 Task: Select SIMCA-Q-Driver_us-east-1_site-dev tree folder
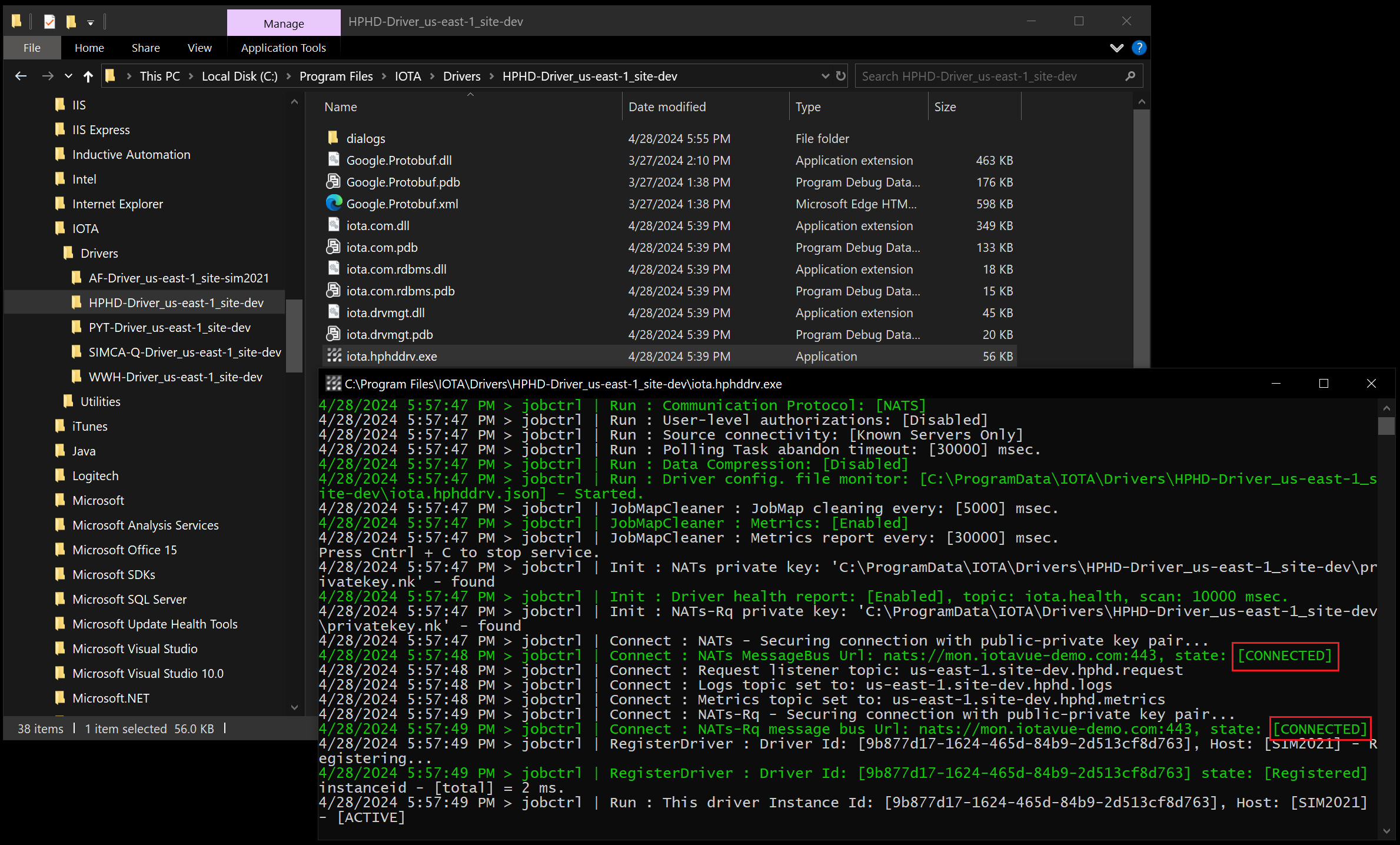click(185, 352)
